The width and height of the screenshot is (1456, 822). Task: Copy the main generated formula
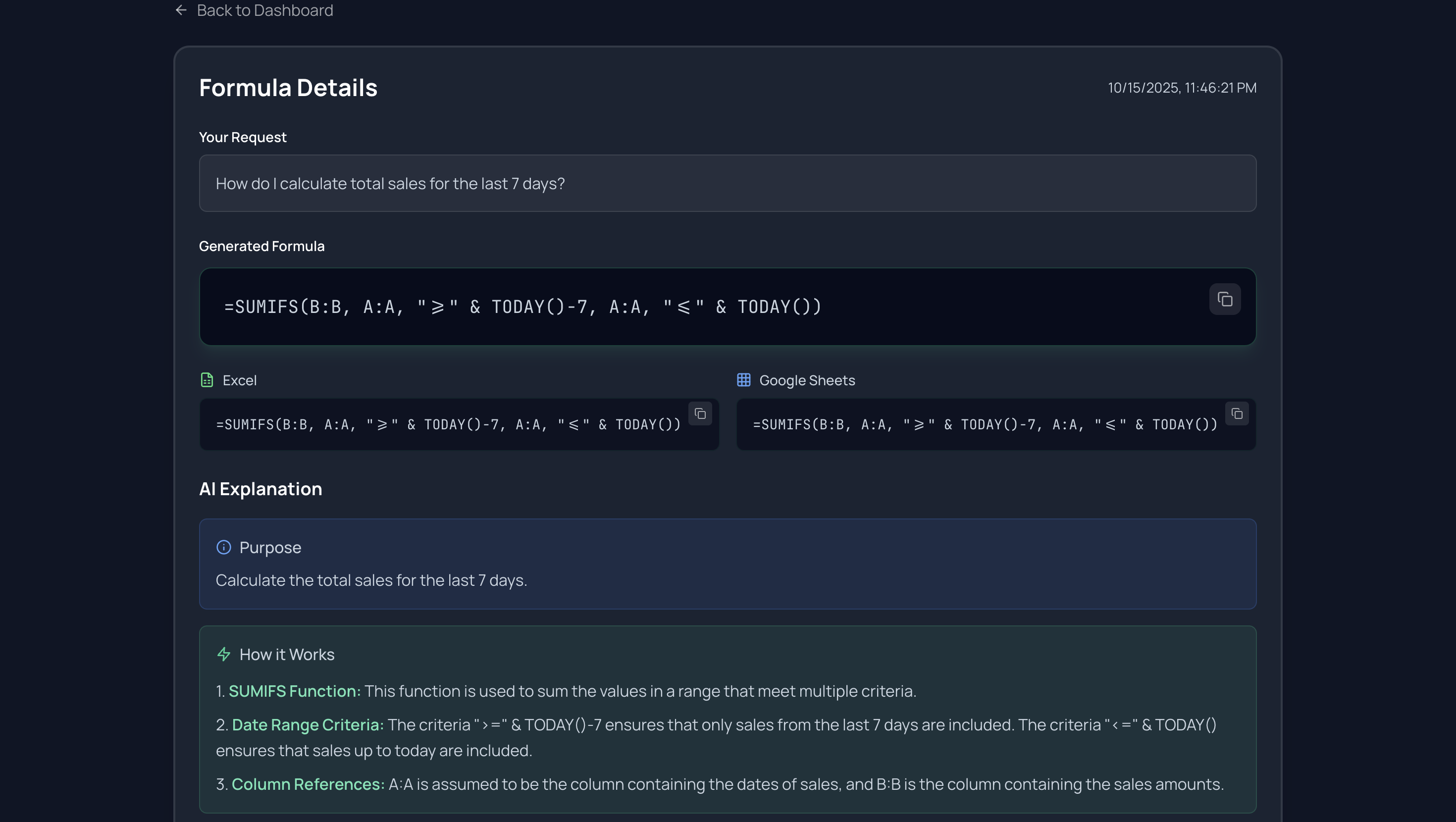click(x=1224, y=299)
